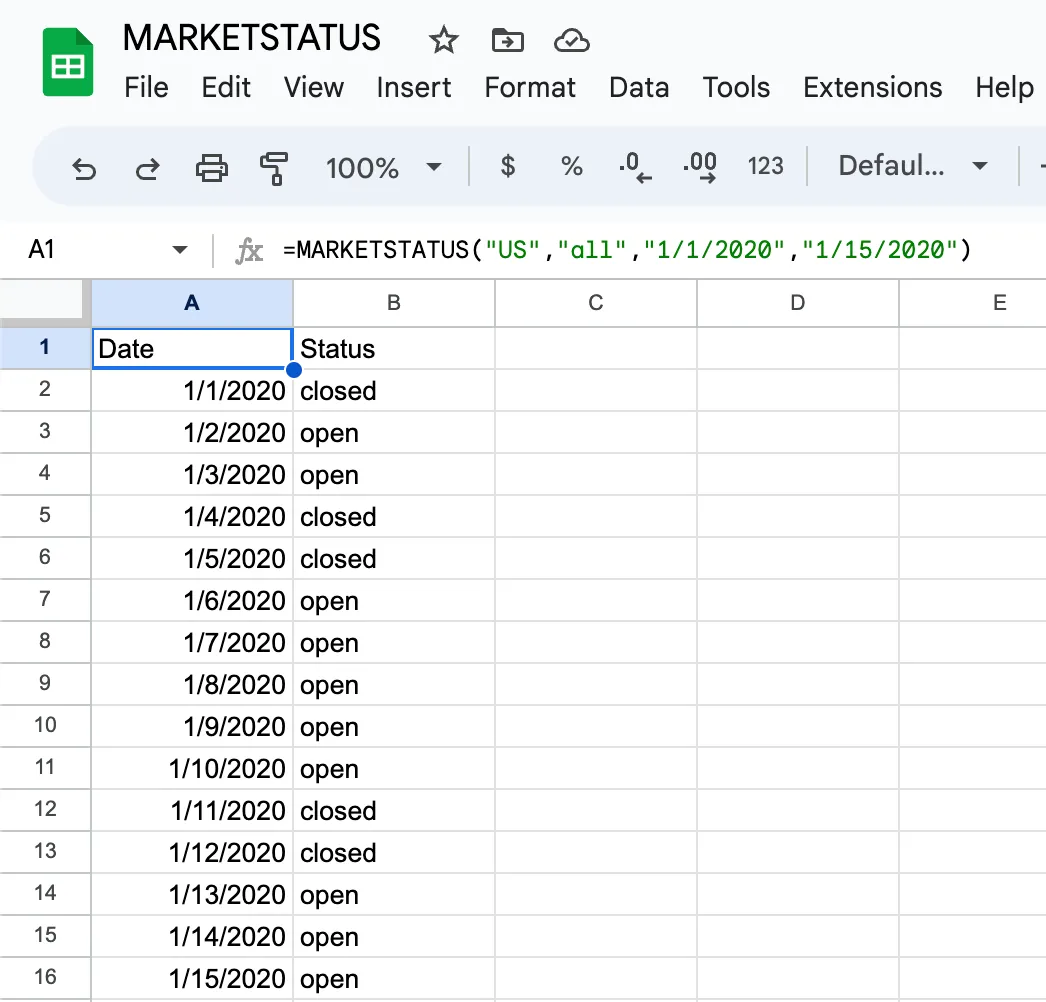Image resolution: width=1046 pixels, height=1002 pixels.
Task: Open the Insert menu
Action: pos(414,87)
